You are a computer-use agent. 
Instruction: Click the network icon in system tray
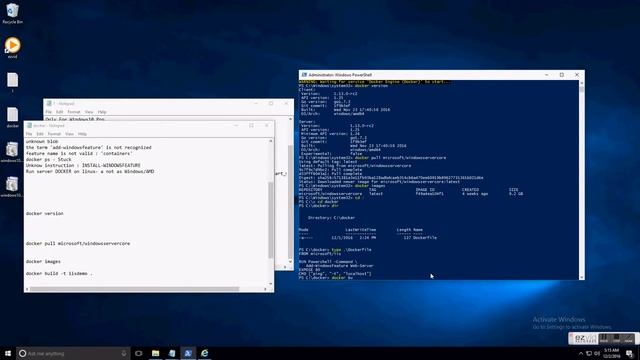click(589, 353)
